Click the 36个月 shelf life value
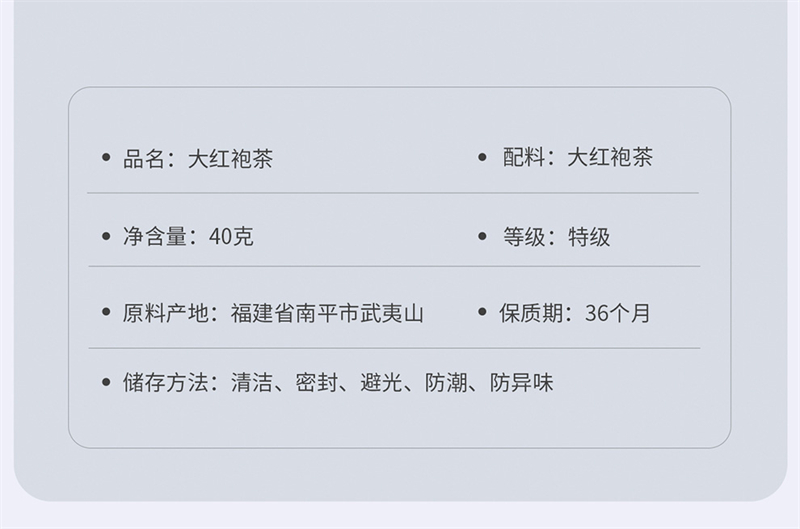Viewport: 800px width, 529px height. (x=617, y=312)
